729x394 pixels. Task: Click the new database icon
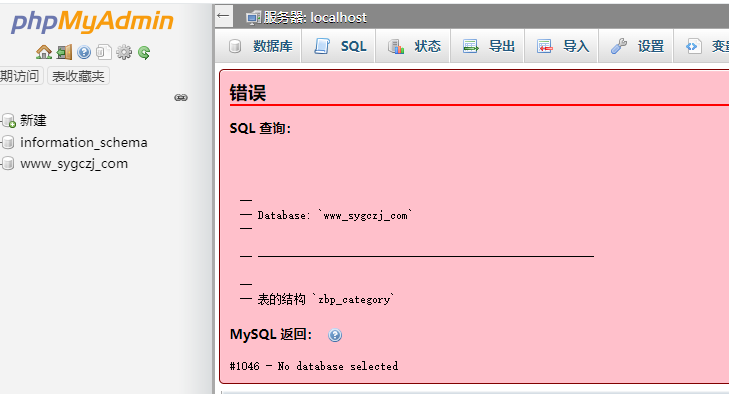9,120
